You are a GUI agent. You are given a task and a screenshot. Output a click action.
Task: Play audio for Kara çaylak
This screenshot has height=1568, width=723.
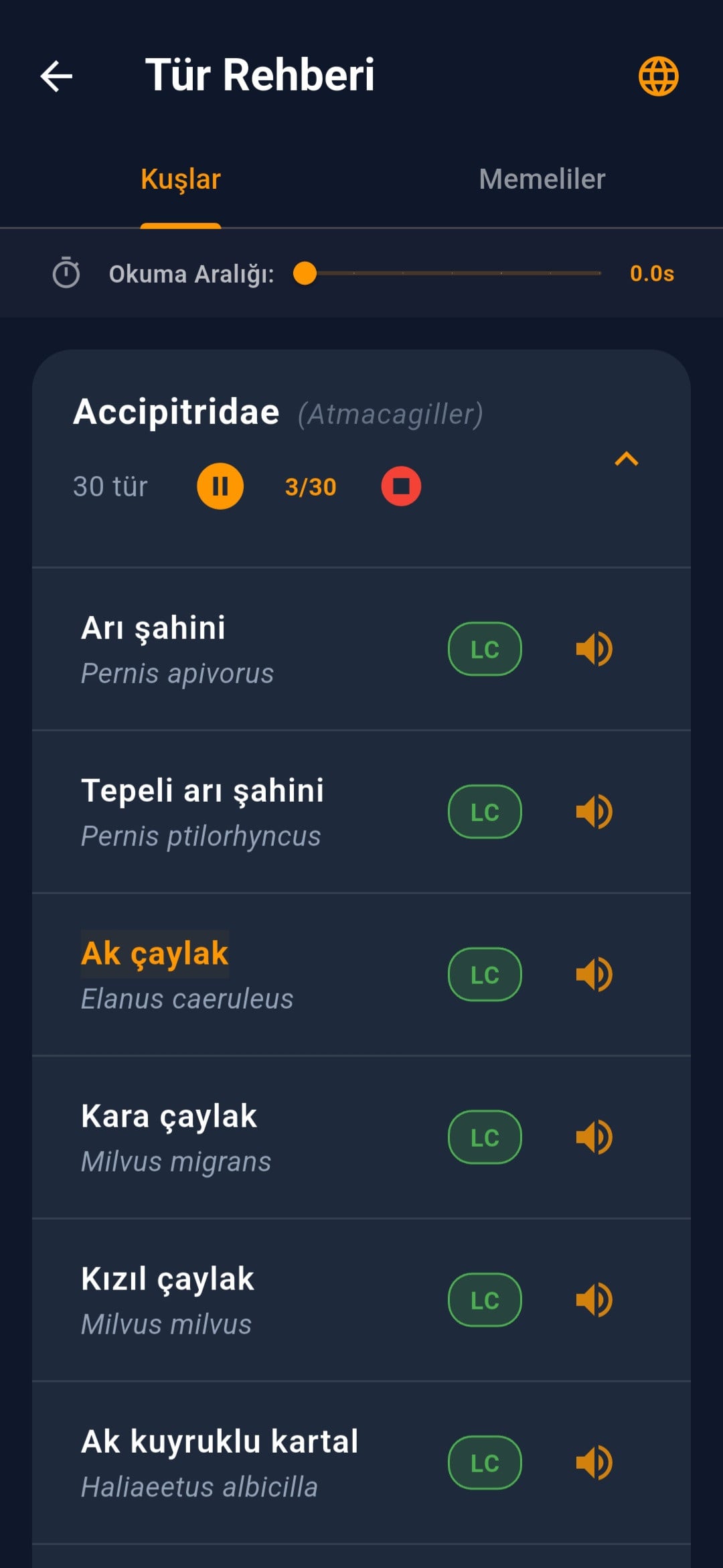pos(594,1137)
